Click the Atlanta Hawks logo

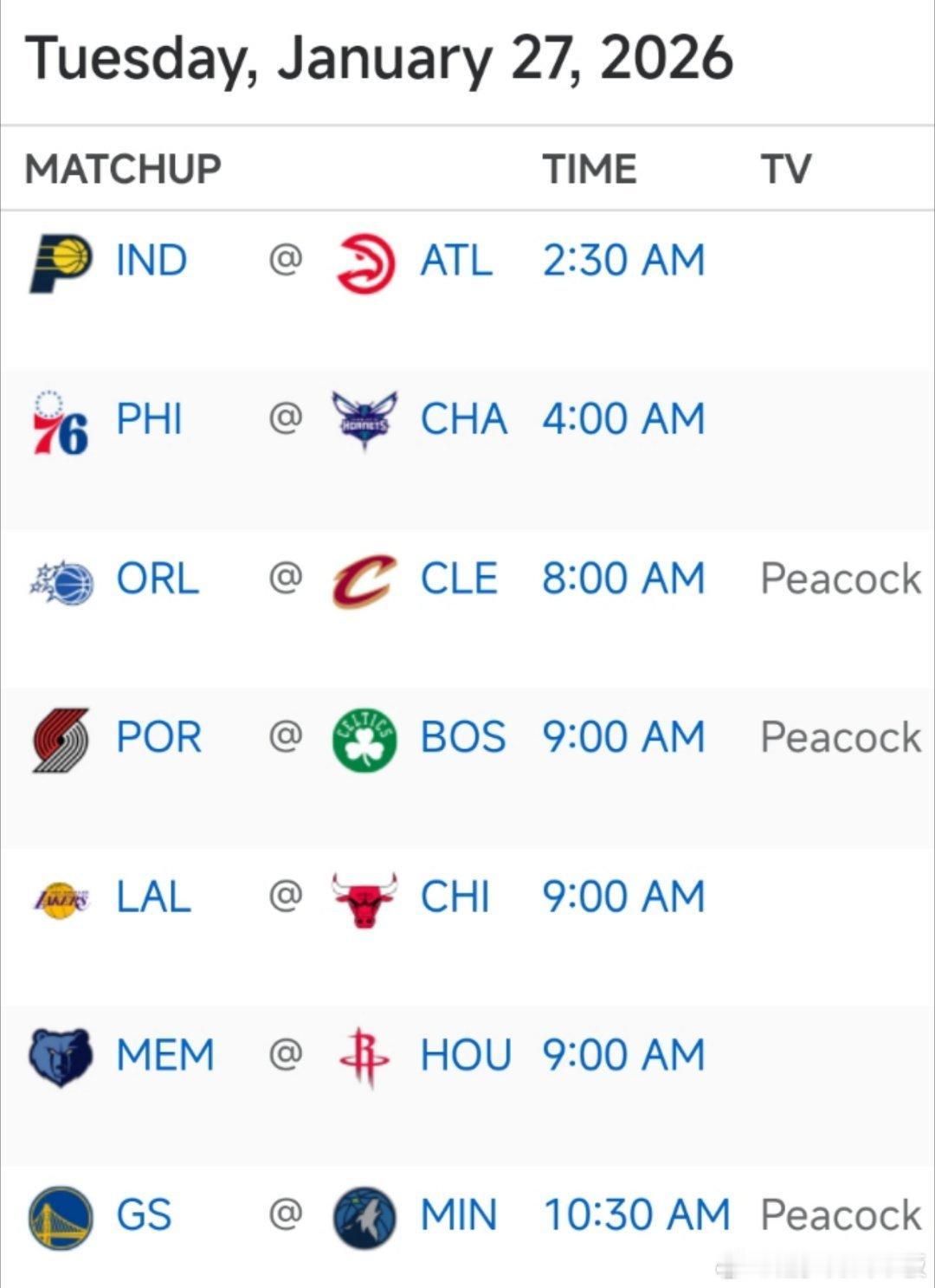tap(364, 262)
